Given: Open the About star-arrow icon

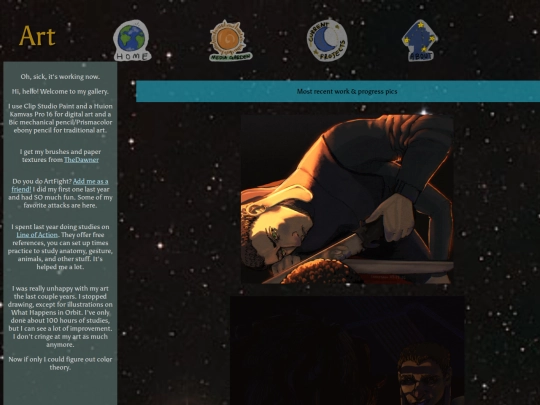Looking at the screenshot, I should click(419, 41).
